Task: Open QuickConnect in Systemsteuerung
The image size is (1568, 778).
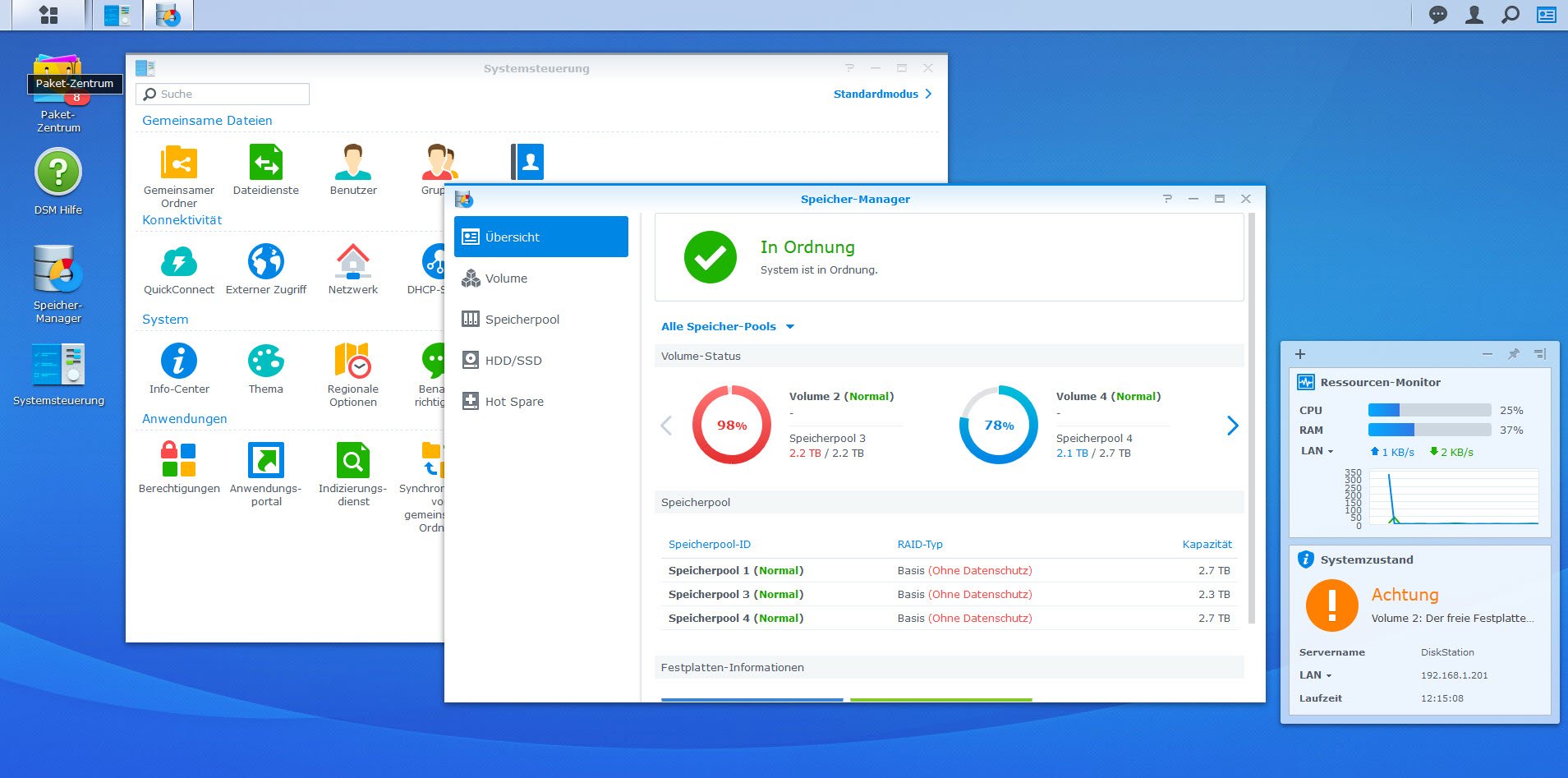Action: click(179, 269)
